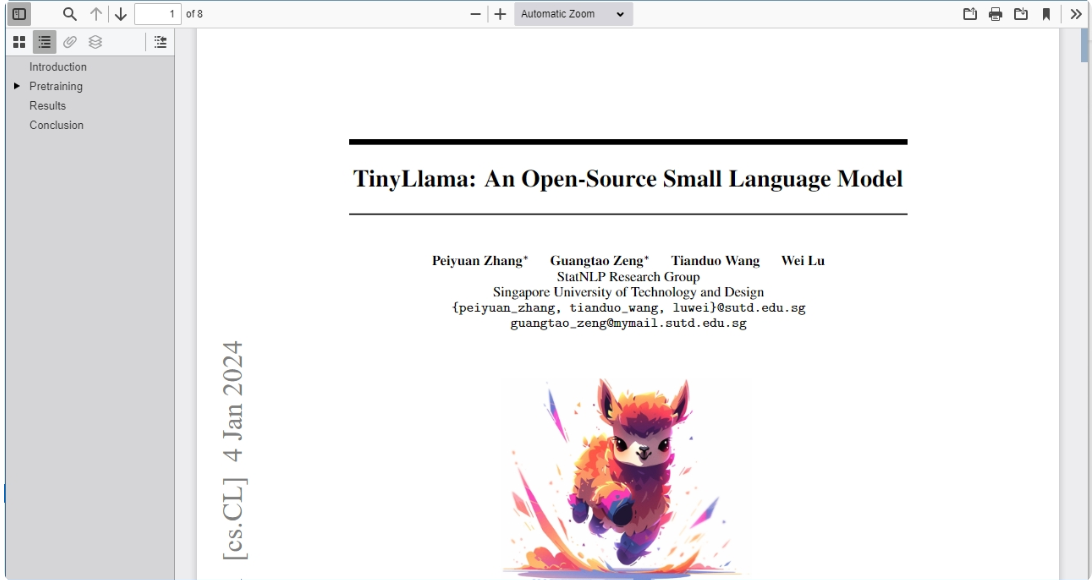Image resolution: width=1092 pixels, height=580 pixels.
Task: Open the Conclusion outline entry
Action: (x=56, y=125)
